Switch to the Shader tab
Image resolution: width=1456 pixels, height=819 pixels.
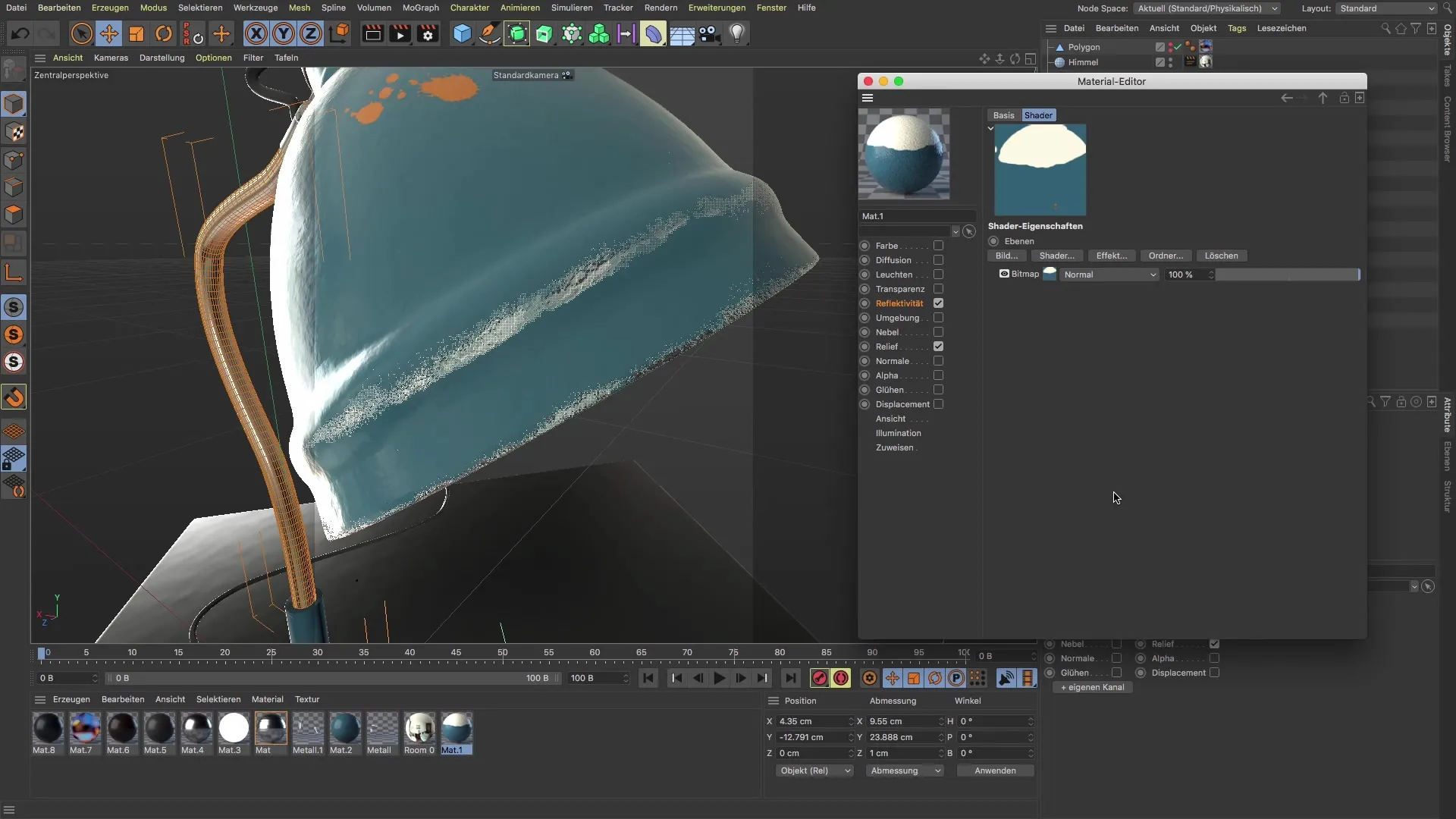(1038, 115)
